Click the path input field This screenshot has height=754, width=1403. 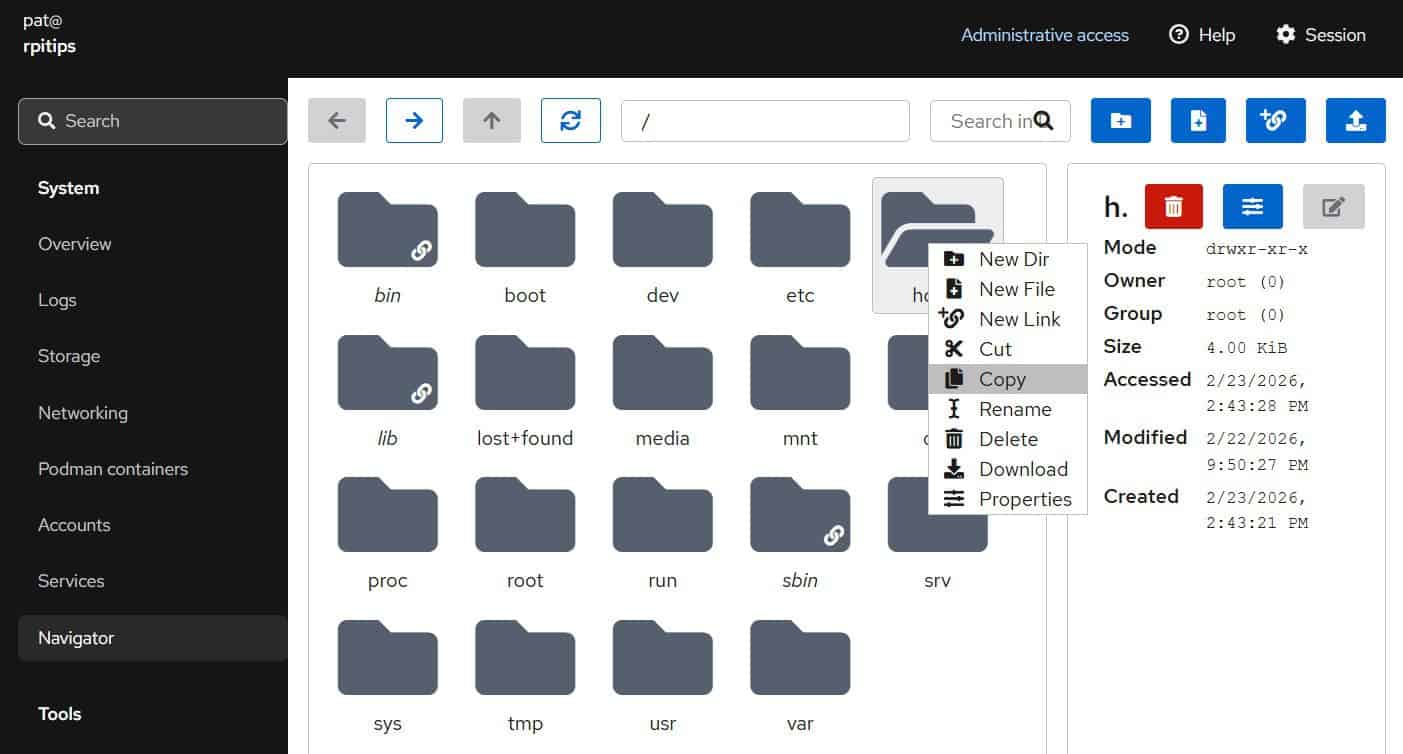765,121
